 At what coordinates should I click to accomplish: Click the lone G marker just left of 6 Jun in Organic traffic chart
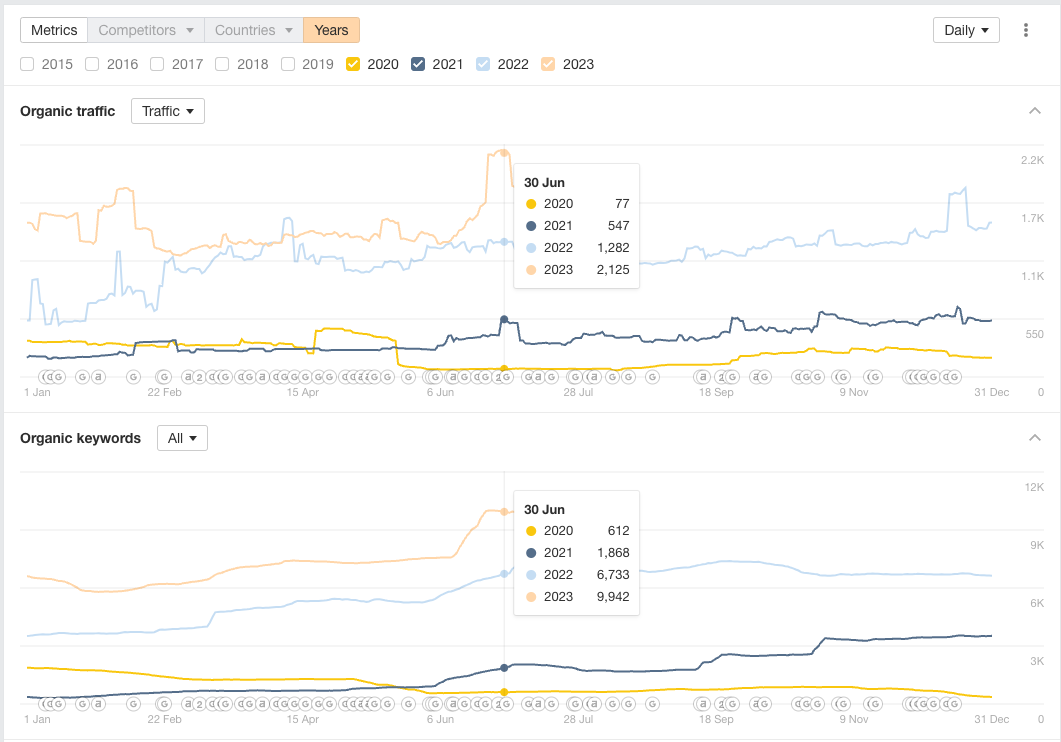click(409, 377)
